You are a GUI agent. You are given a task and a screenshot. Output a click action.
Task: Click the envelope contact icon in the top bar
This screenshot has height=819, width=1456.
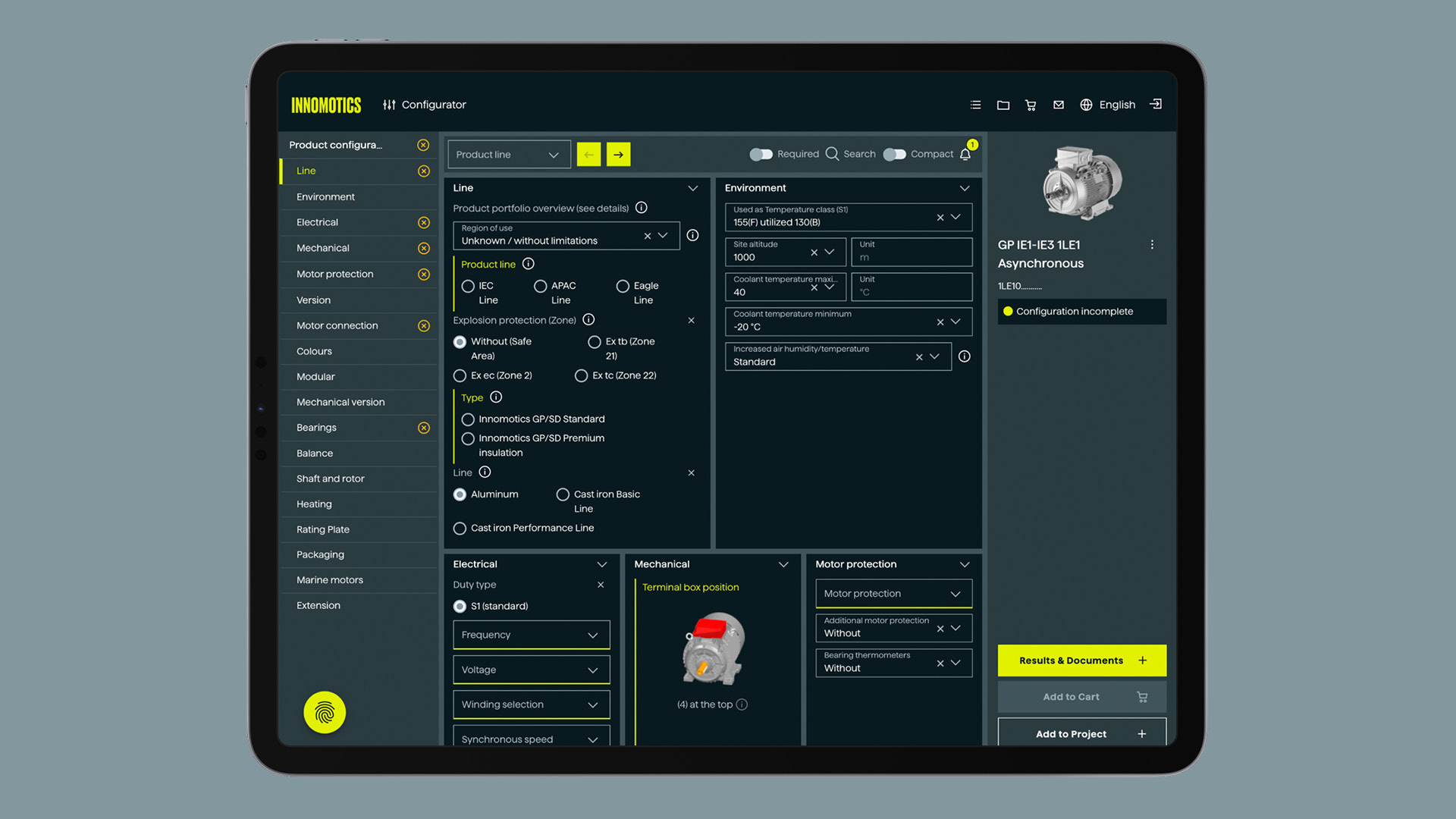tap(1059, 105)
